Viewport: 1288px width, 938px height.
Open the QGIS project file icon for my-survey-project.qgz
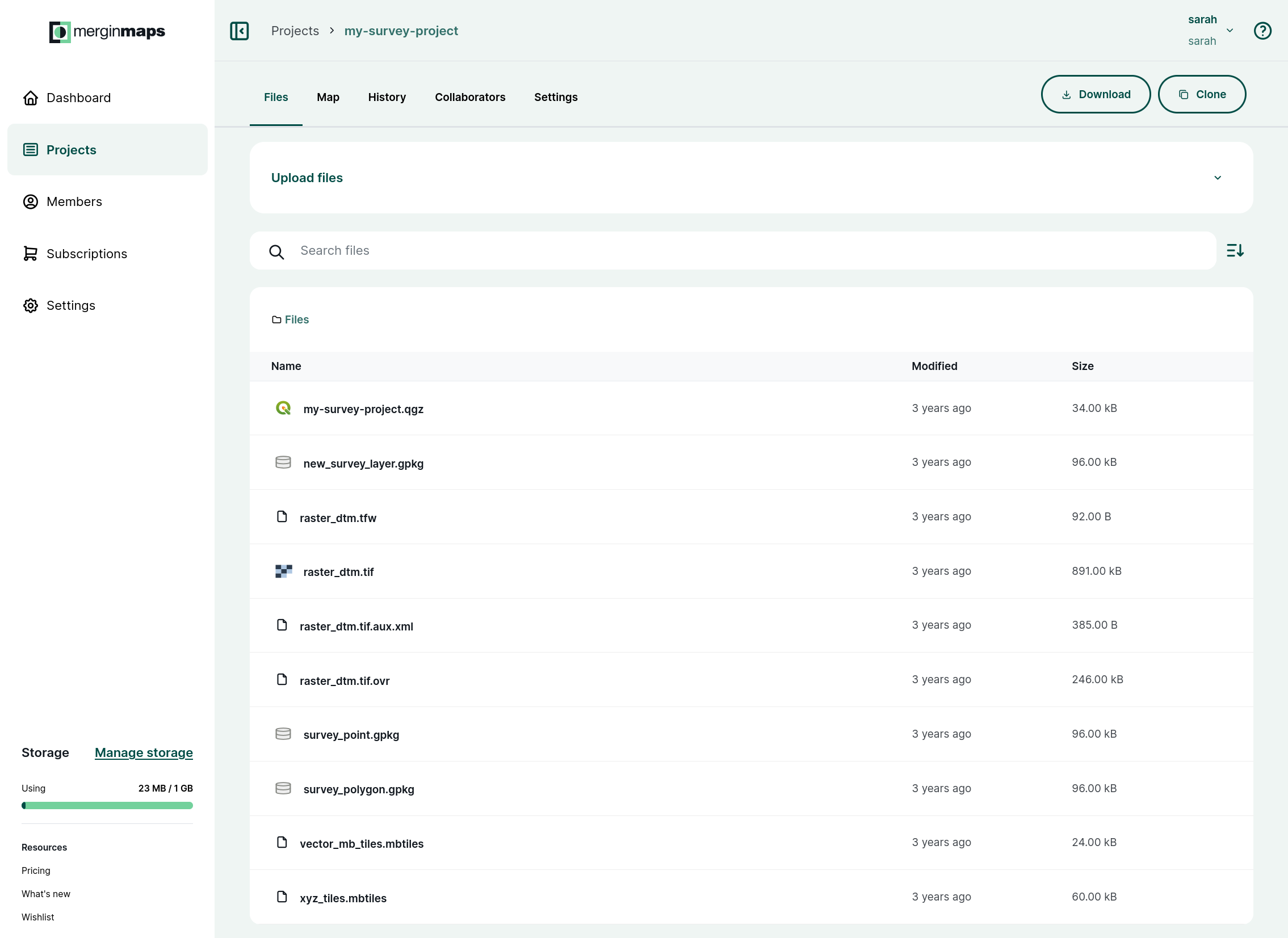283,407
